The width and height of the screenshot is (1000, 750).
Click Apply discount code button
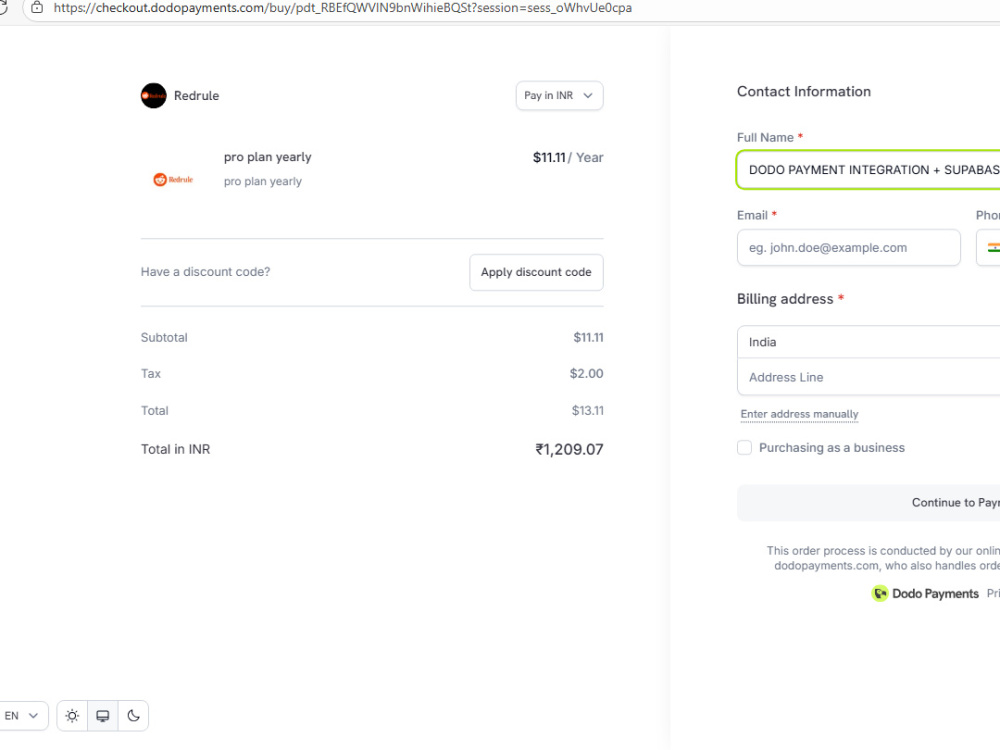tap(536, 272)
